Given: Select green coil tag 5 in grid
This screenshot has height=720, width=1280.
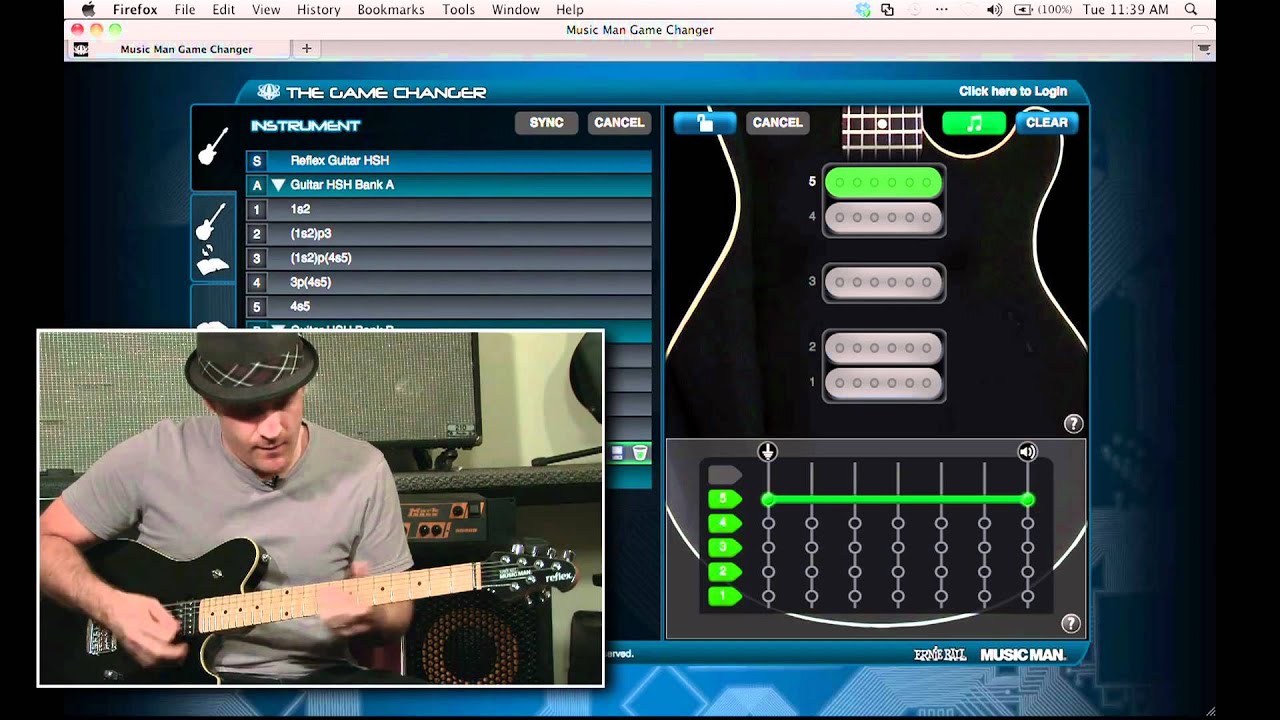Looking at the screenshot, I should pos(724,499).
